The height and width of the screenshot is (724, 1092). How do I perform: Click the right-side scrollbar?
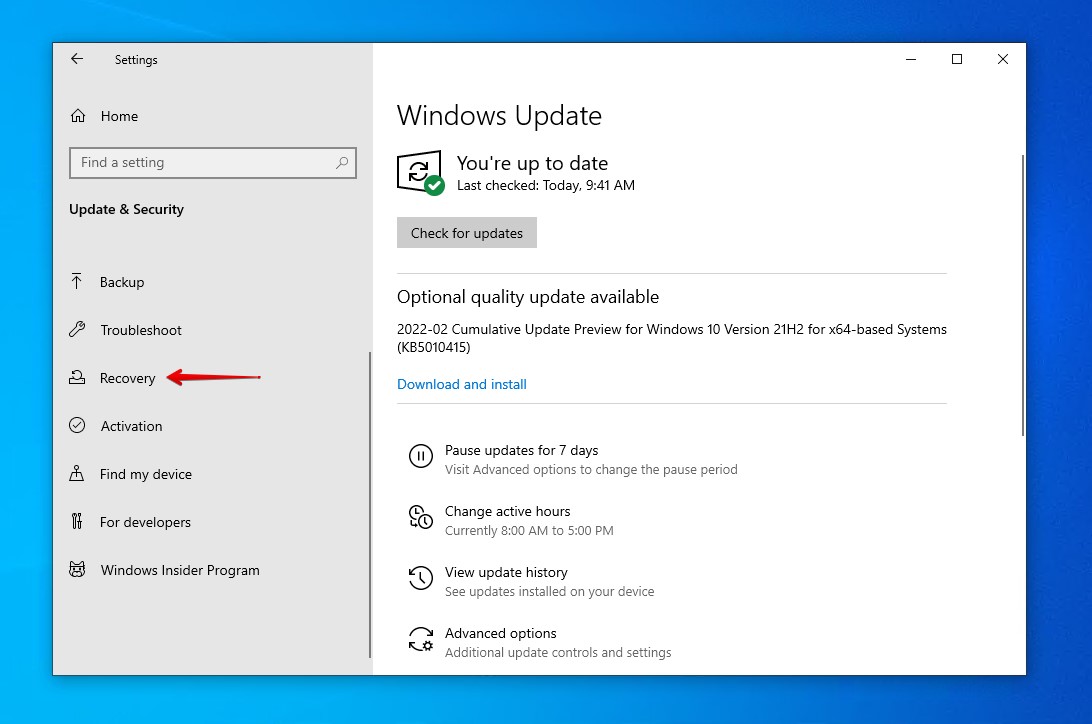[1021, 295]
